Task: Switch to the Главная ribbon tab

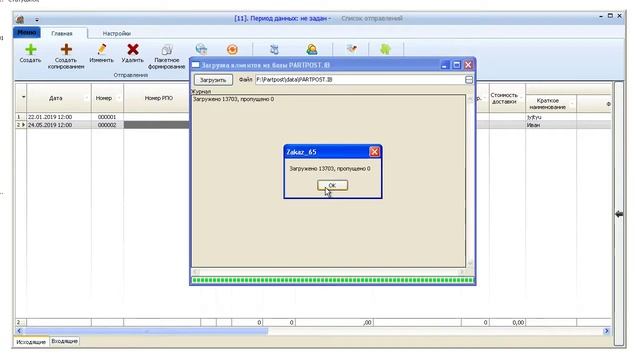Action: pyautogui.click(x=62, y=33)
